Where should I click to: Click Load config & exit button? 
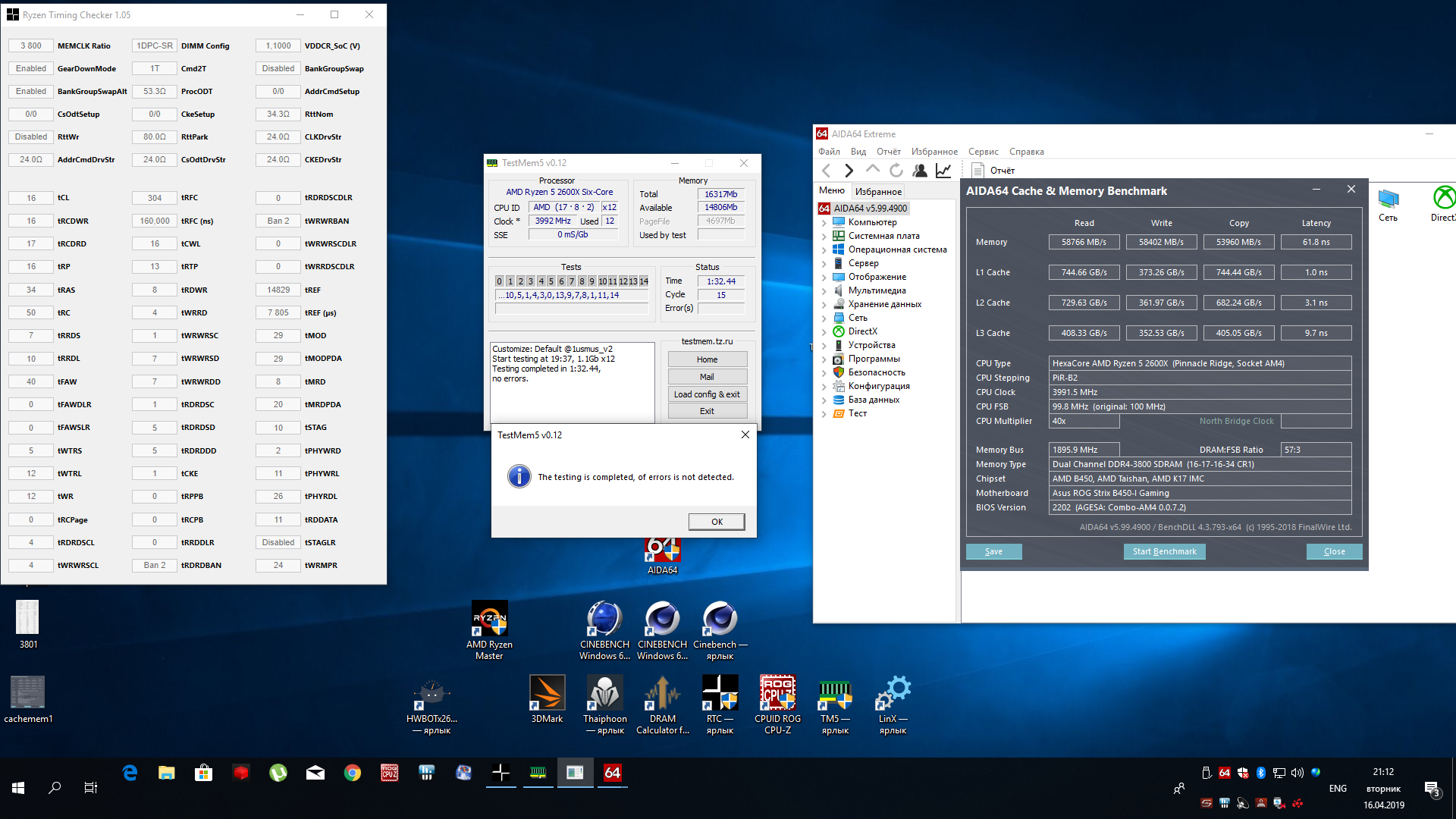(x=707, y=394)
